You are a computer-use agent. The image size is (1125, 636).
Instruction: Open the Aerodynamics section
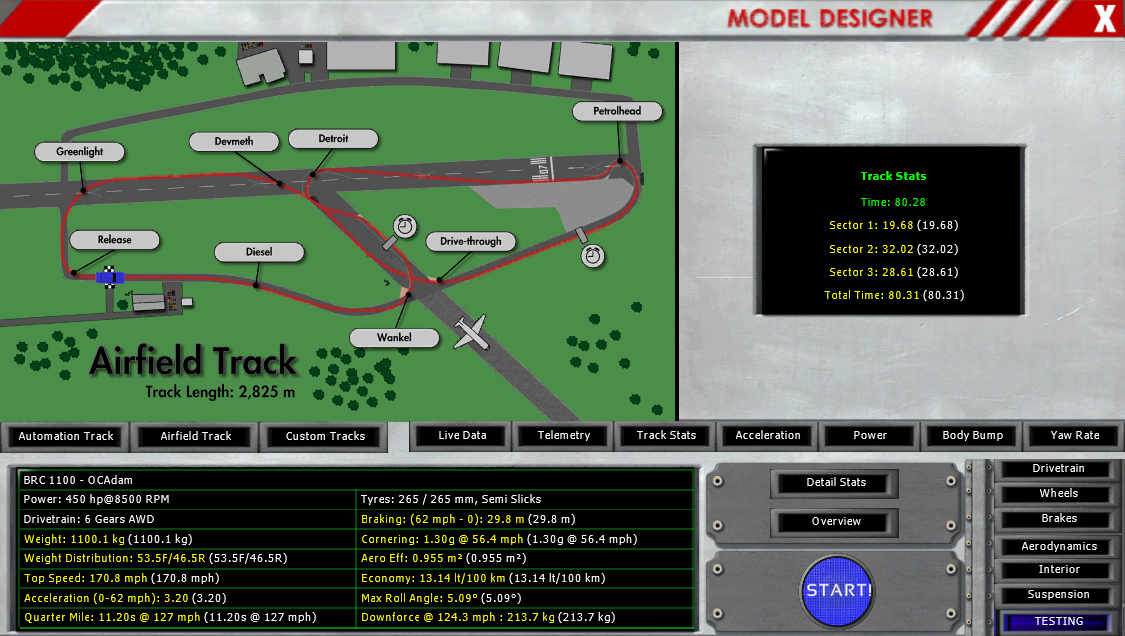pyautogui.click(x=1058, y=547)
